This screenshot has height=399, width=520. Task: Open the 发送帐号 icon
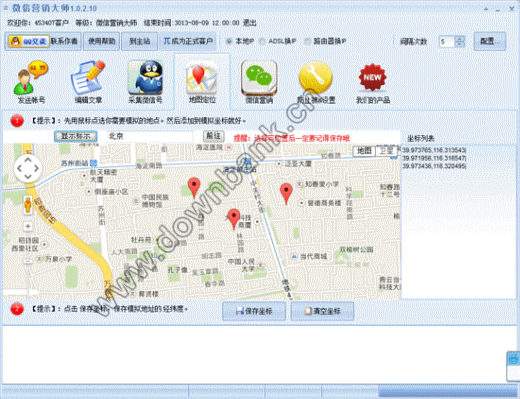(x=31, y=82)
